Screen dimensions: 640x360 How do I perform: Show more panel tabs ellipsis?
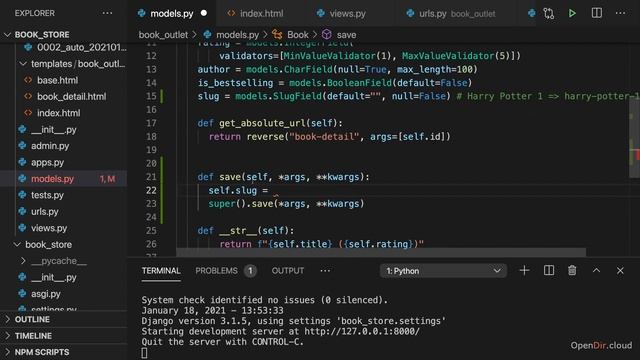(x=325, y=271)
